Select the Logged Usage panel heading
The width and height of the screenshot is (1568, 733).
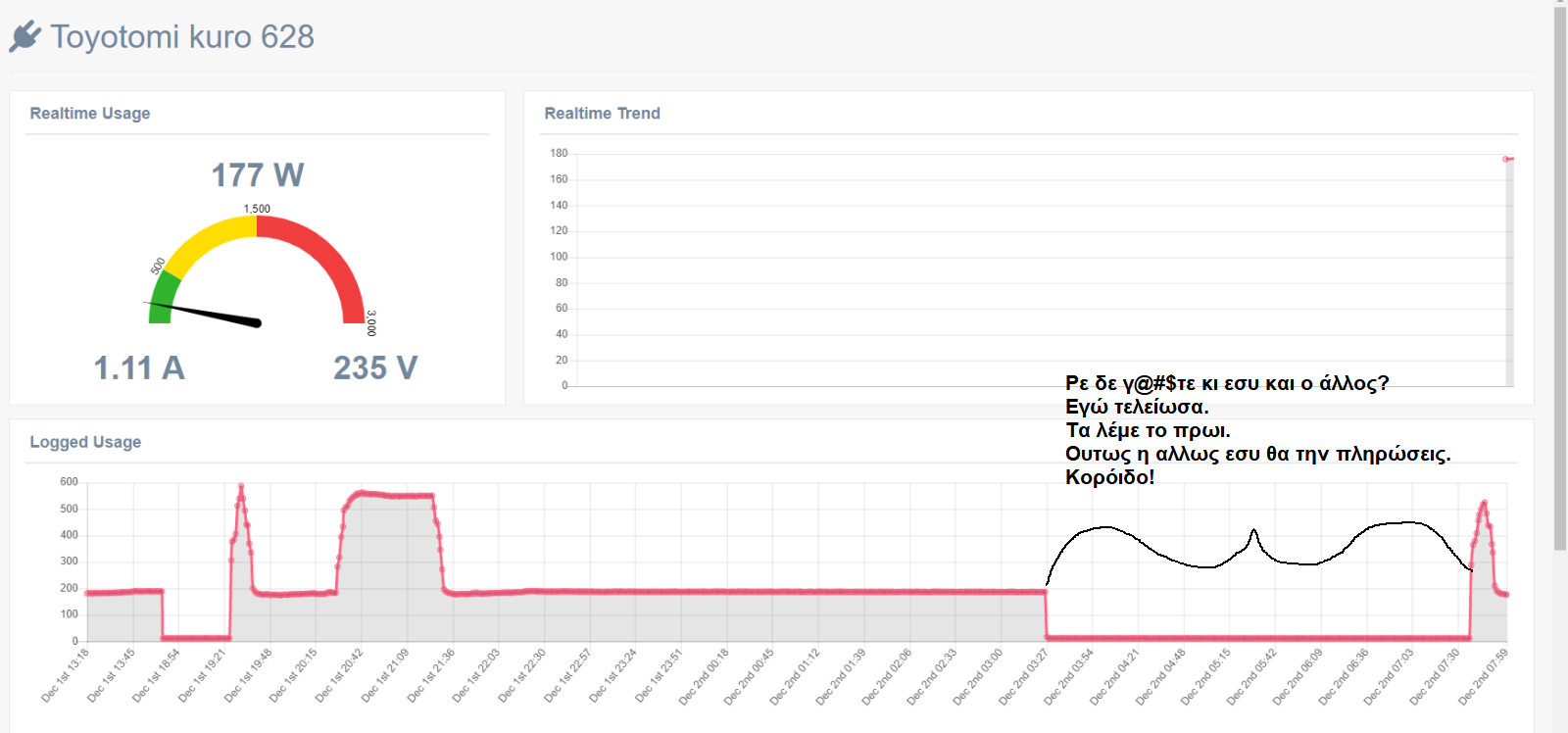coord(85,442)
